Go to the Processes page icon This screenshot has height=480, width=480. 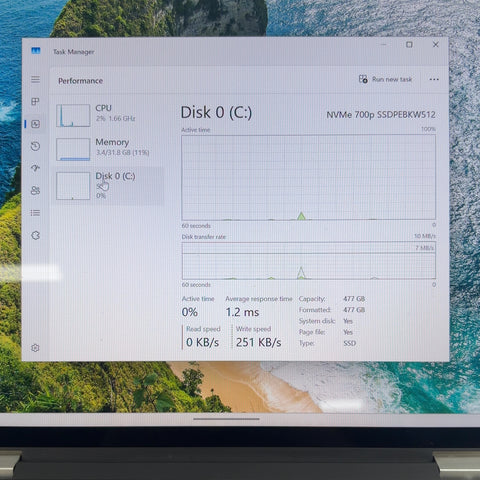(x=35, y=101)
